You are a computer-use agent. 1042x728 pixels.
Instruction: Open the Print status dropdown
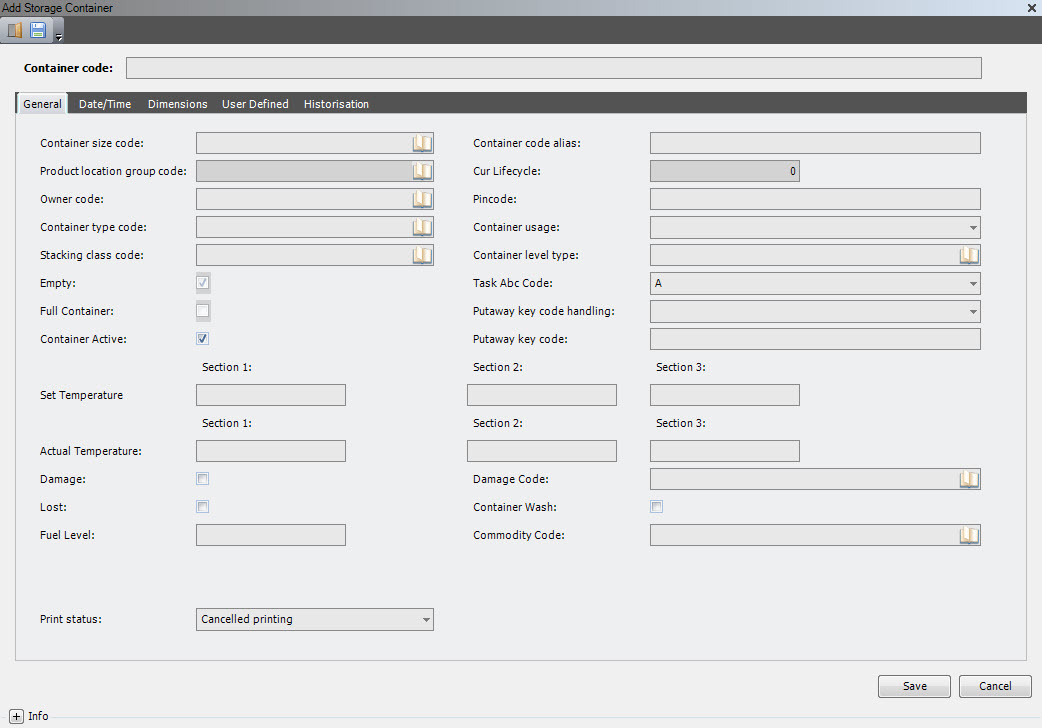click(426, 620)
